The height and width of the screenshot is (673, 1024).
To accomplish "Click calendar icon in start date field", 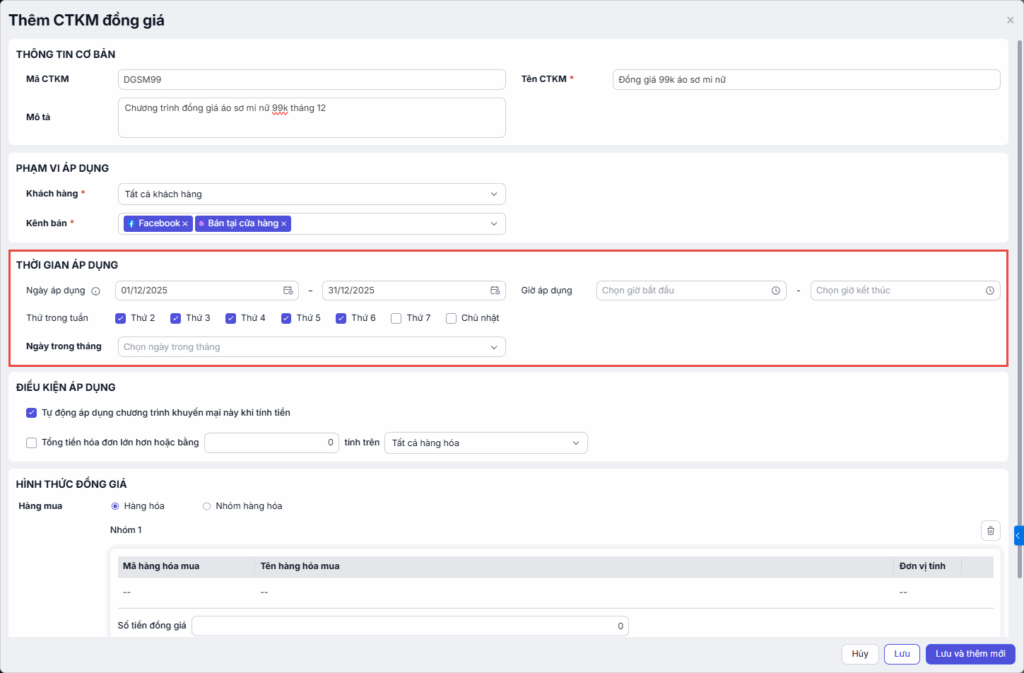I will pyautogui.click(x=288, y=291).
